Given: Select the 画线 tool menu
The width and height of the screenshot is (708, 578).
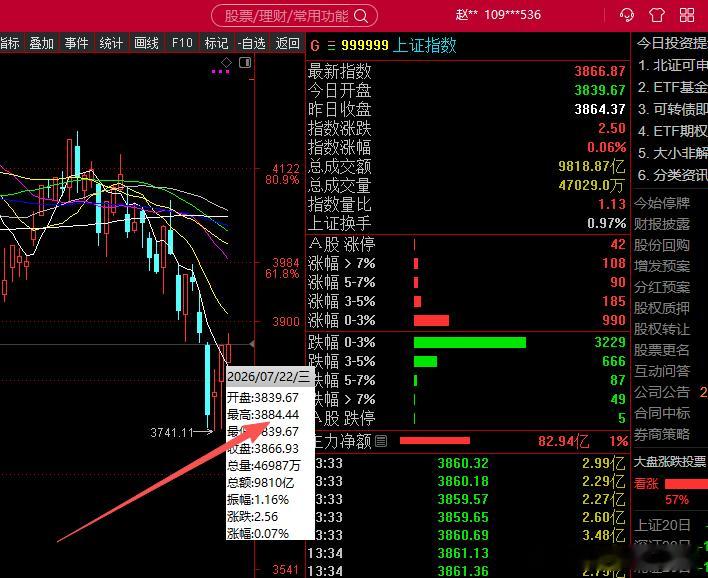Looking at the screenshot, I should (146, 43).
